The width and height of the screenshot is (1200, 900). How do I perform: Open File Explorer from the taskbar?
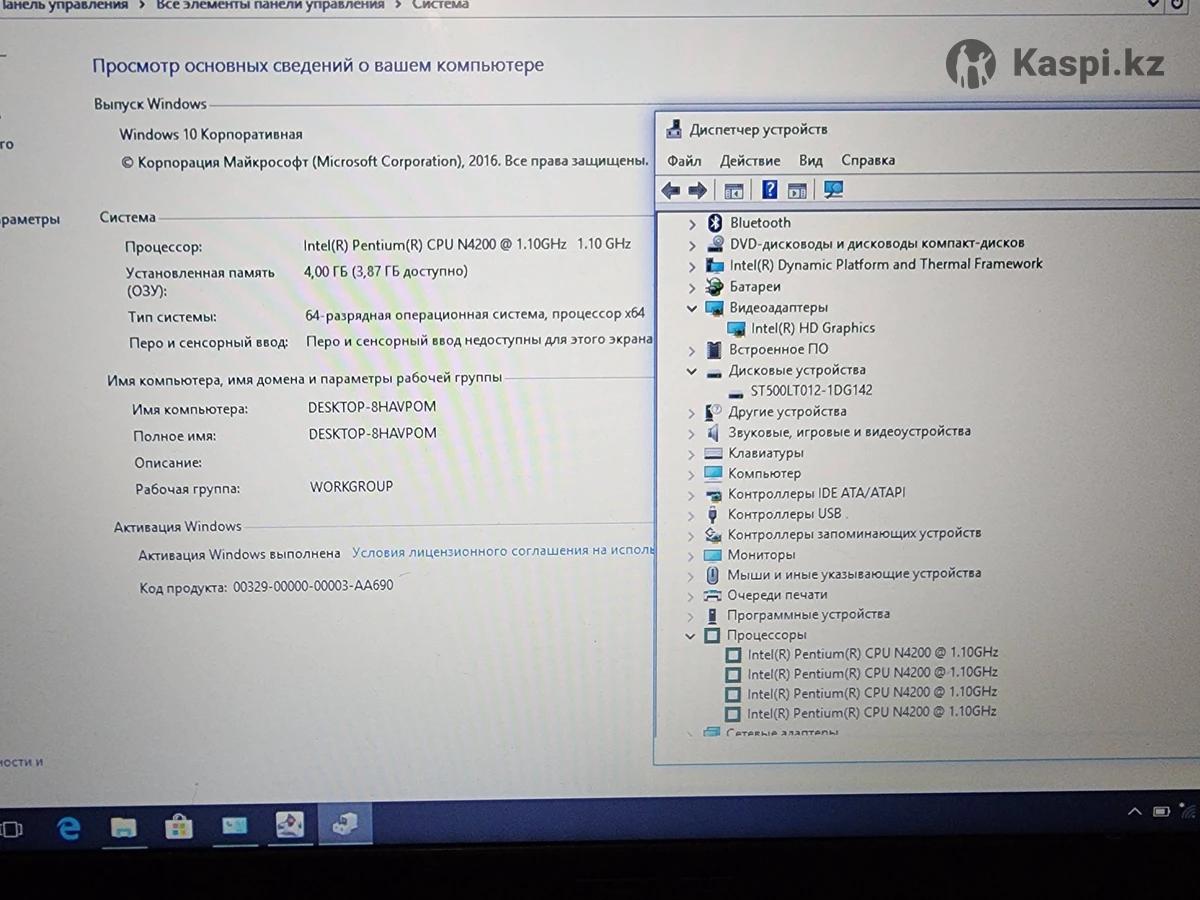(x=123, y=826)
